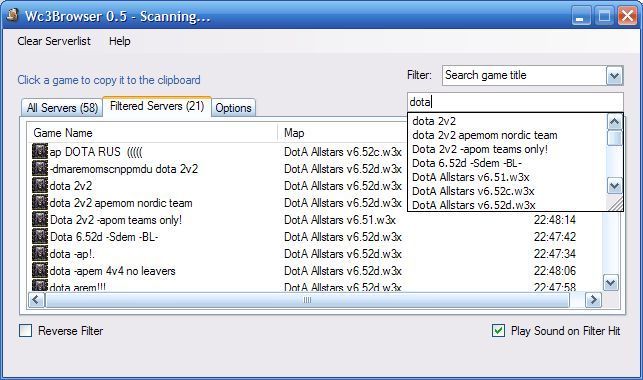Choose 'dota 2v2 apemom nordic team' suggestion
643x380 pixels.
coord(484,135)
